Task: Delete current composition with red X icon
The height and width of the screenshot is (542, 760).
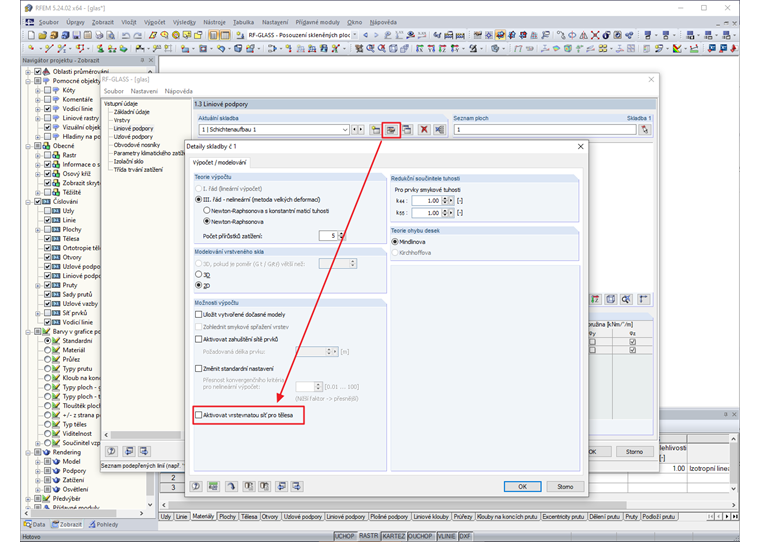Action: (x=424, y=129)
